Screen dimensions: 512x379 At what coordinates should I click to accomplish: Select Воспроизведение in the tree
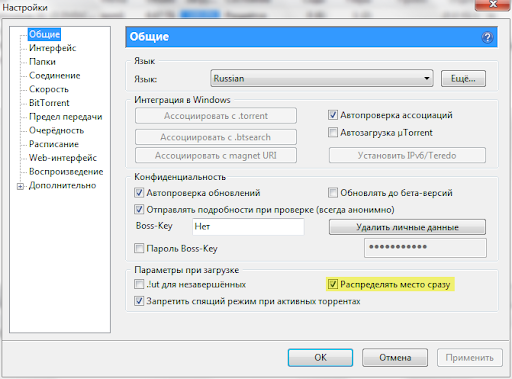[66, 171]
